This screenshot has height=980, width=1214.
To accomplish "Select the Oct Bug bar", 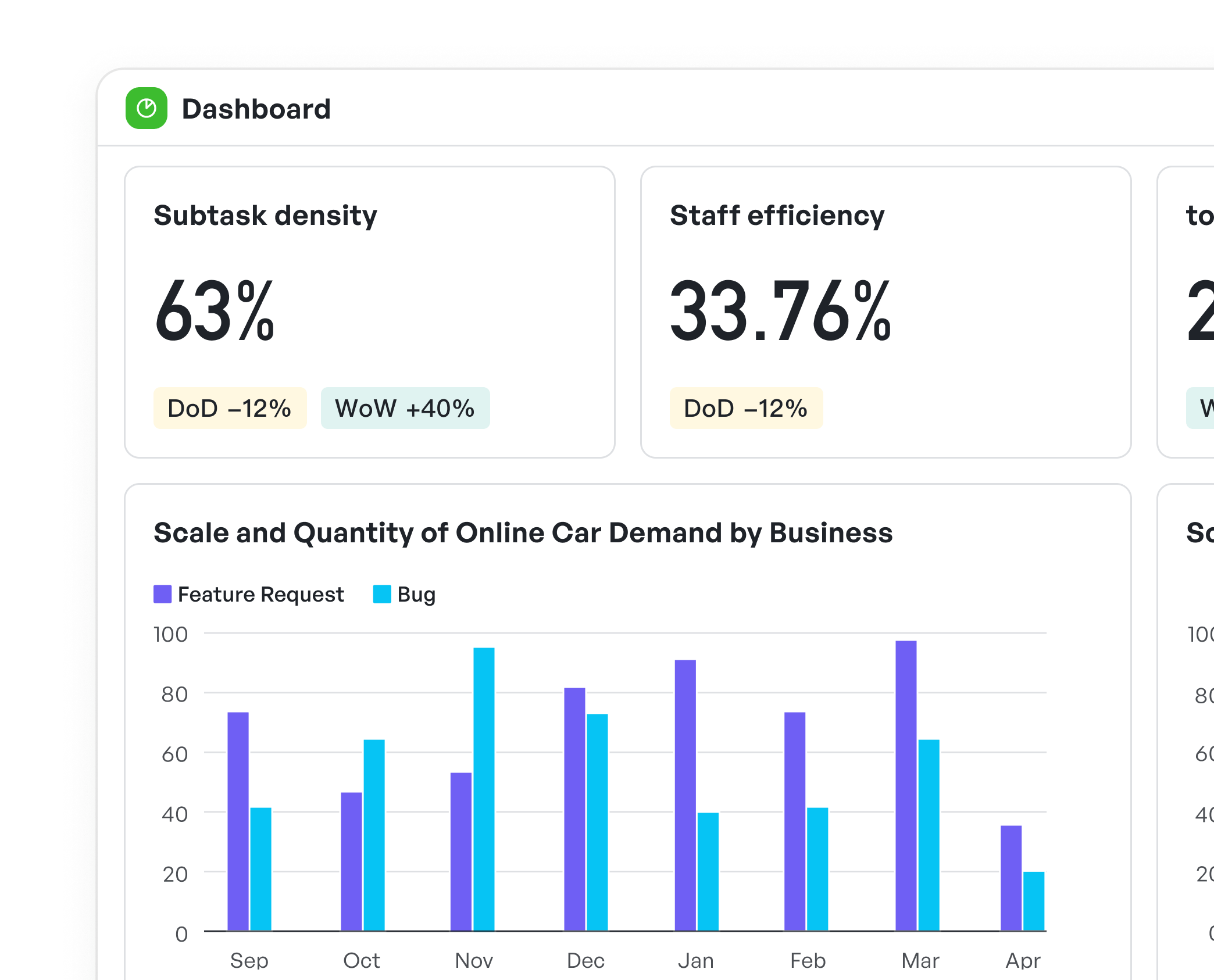I will point(374,835).
